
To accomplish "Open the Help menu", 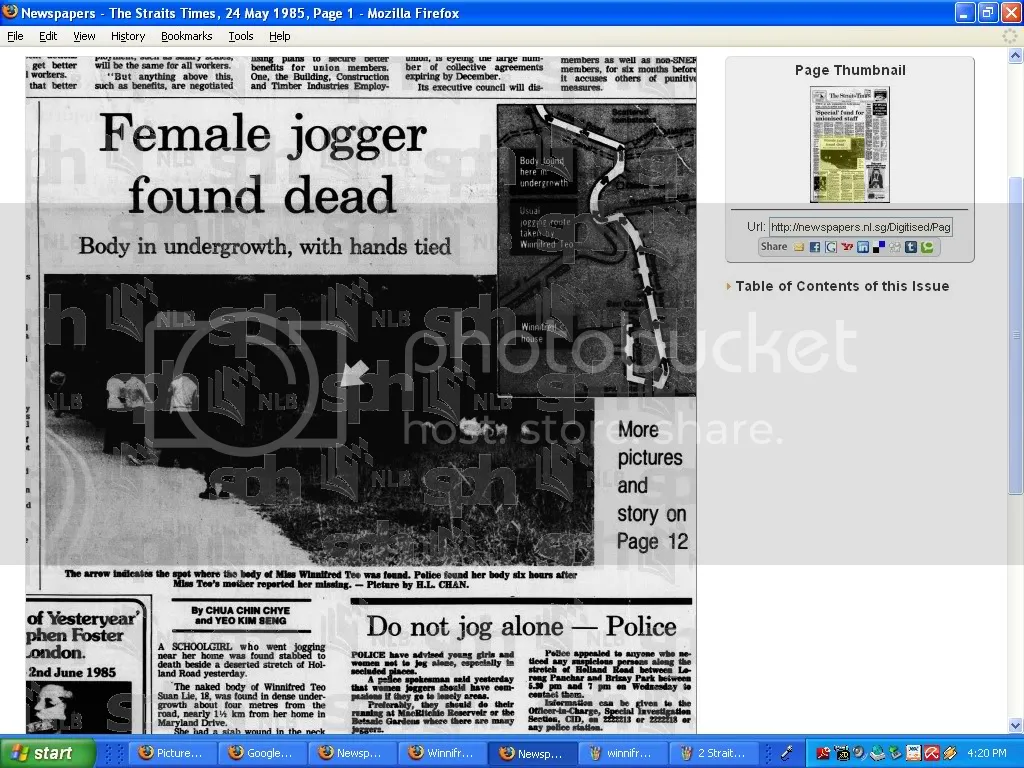I will [280, 36].
